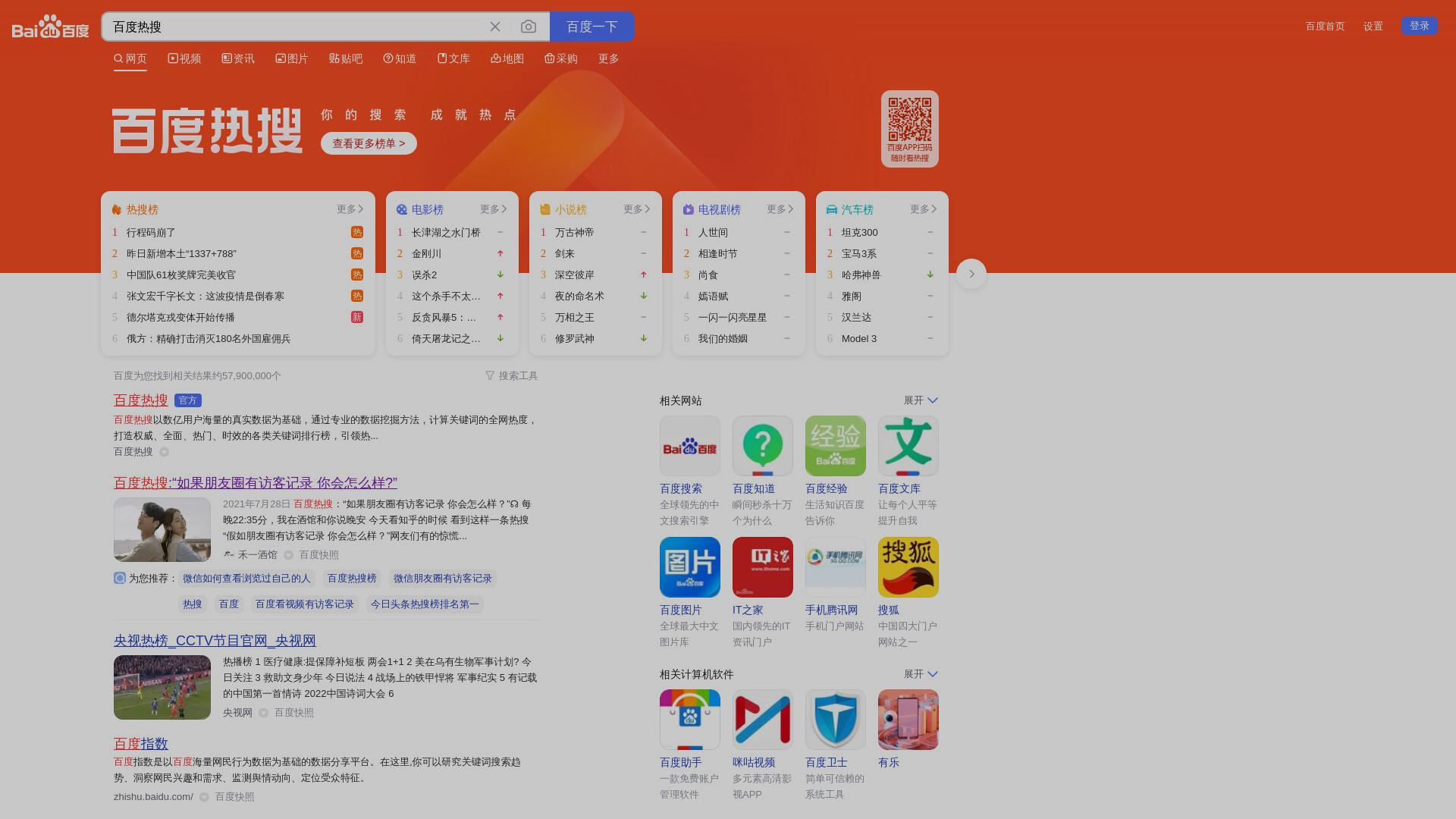Open the 百度图片 site icon

(x=690, y=567)
